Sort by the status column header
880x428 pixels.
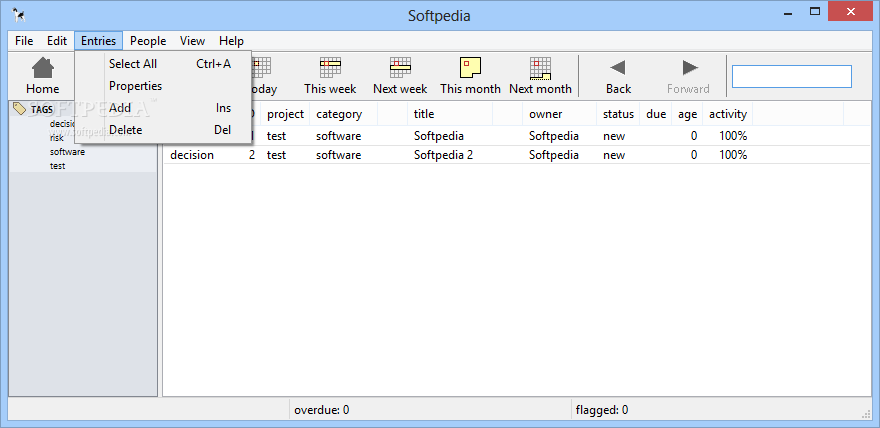point(618,114)
